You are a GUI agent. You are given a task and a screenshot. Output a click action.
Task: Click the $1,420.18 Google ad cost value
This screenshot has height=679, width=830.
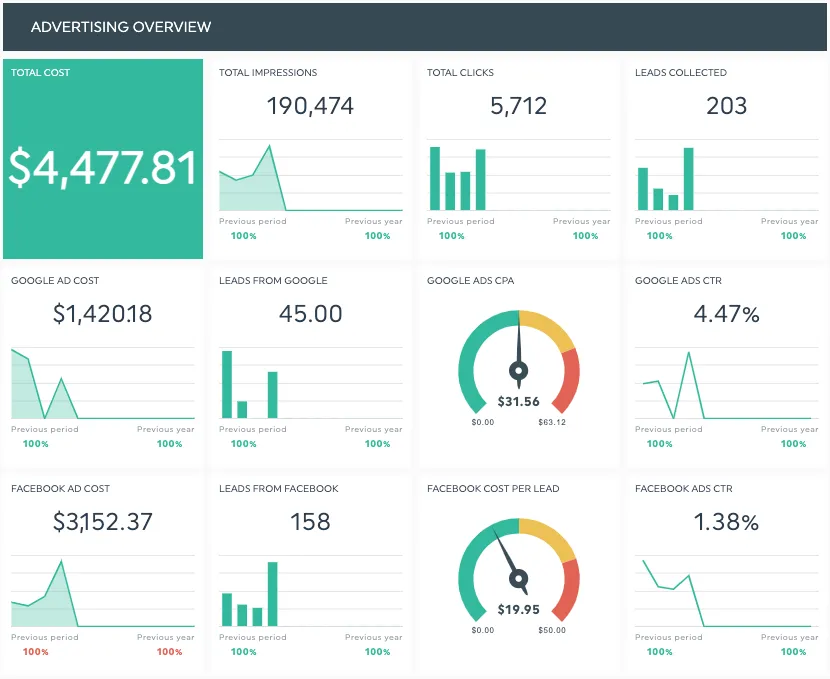[x=103, y=314]
